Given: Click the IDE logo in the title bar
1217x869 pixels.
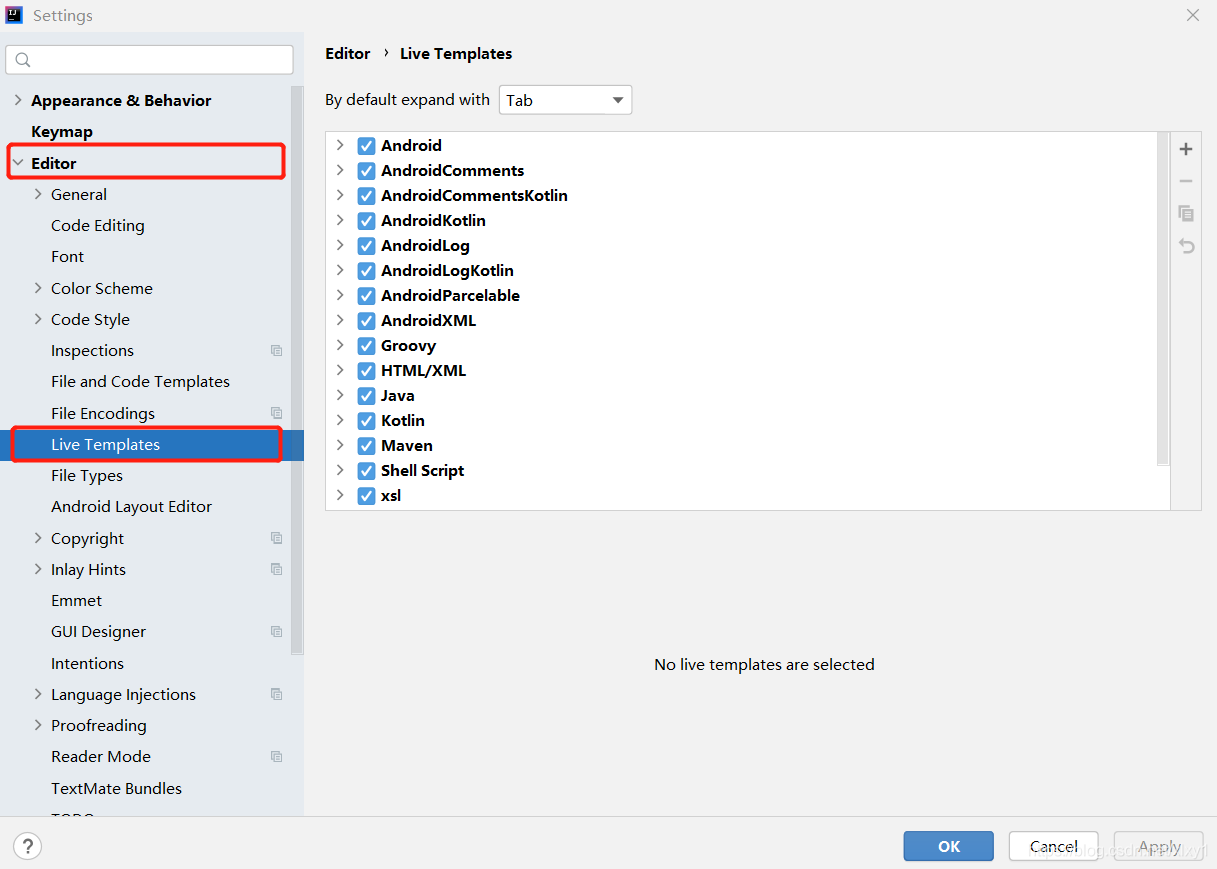Looking at the screenshot, I should coord(13,14).
